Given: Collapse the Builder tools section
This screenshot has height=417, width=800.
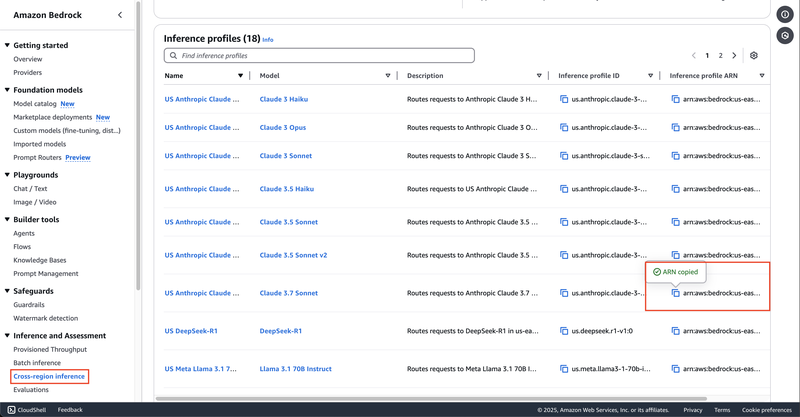Looking at the screenshot, I should pyautogui.click(x=7, y=219).
